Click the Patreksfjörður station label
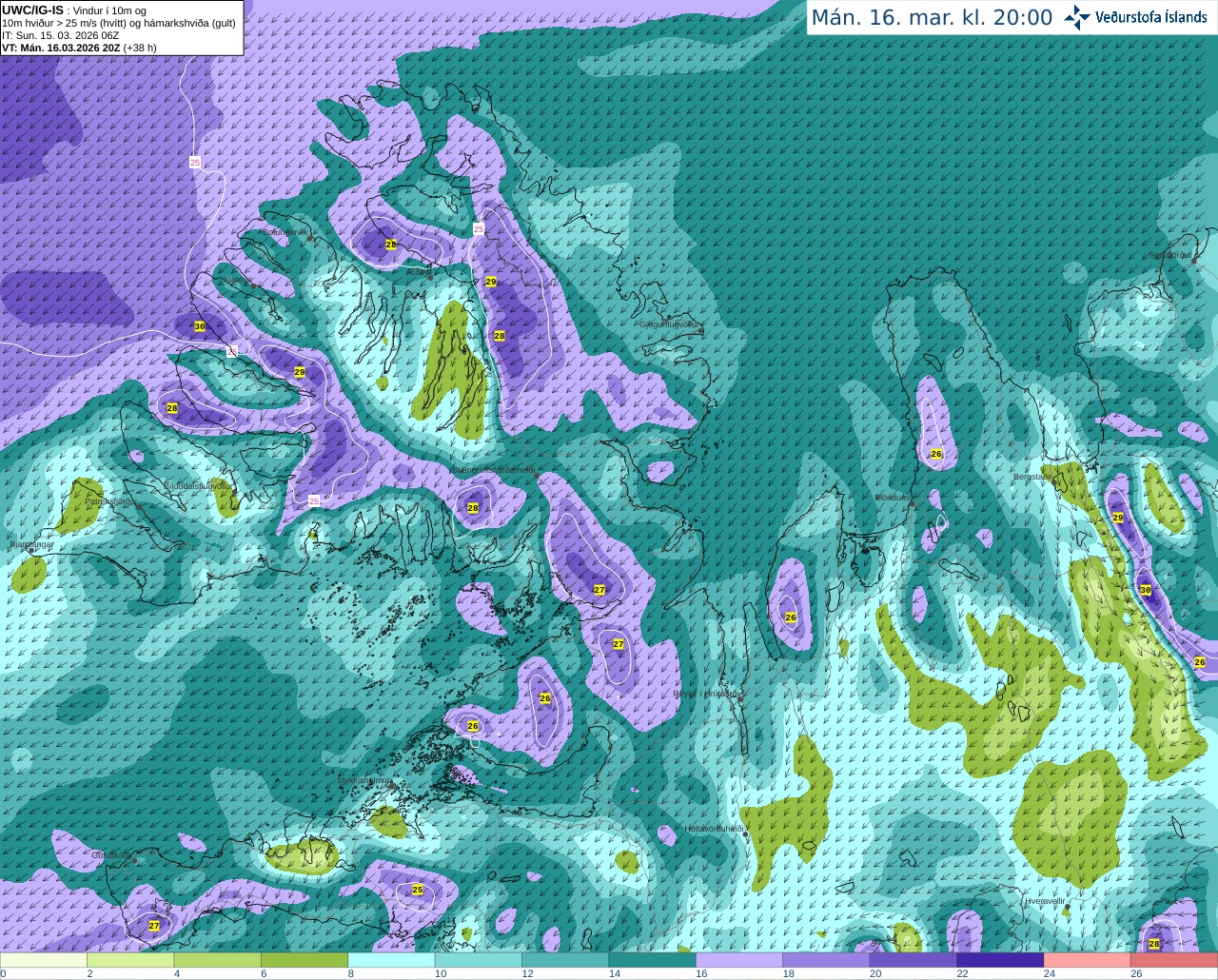Screen dimensions: 1218x980 [111, 501]
